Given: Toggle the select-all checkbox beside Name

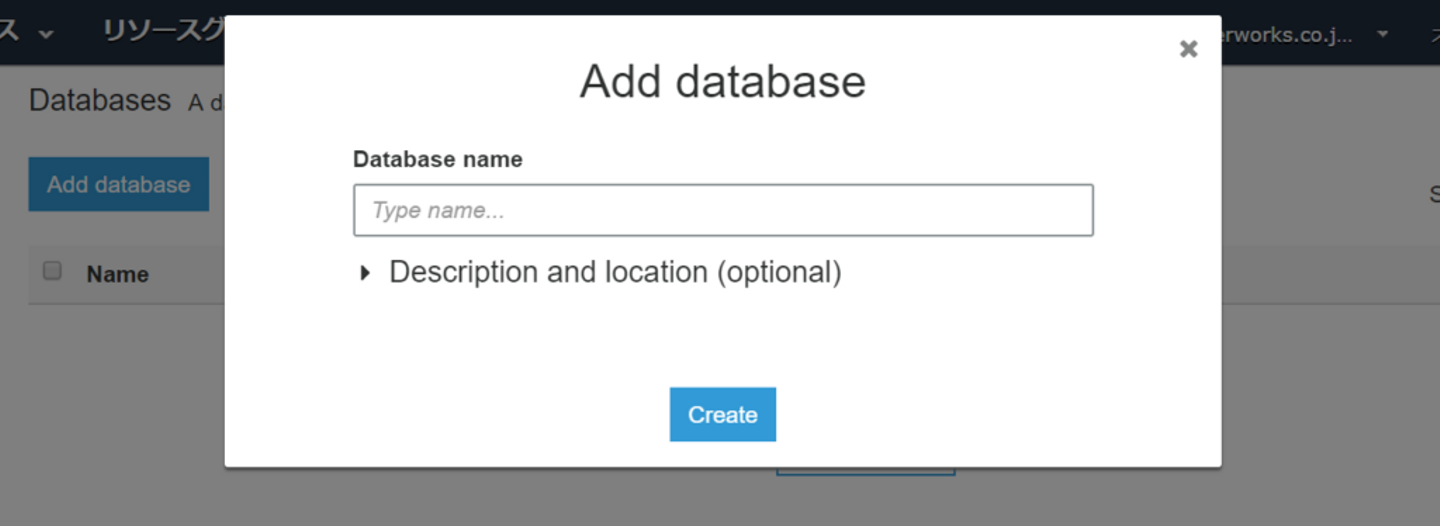Looking at the screenshot, I should 52,271.
